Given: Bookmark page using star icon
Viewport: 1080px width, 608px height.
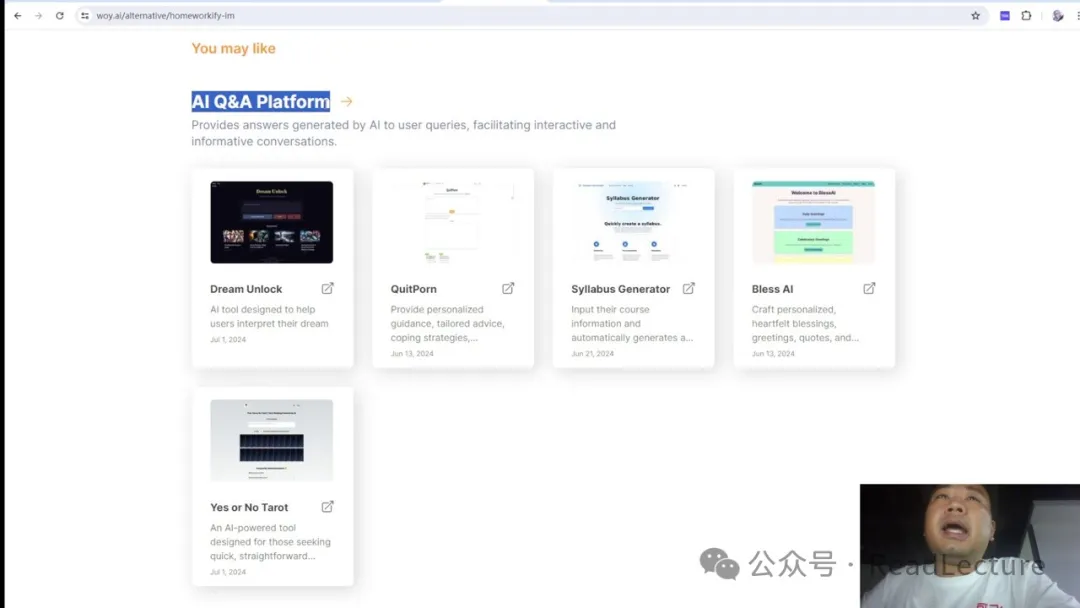Looking at the screenshot, I should 975,16.
